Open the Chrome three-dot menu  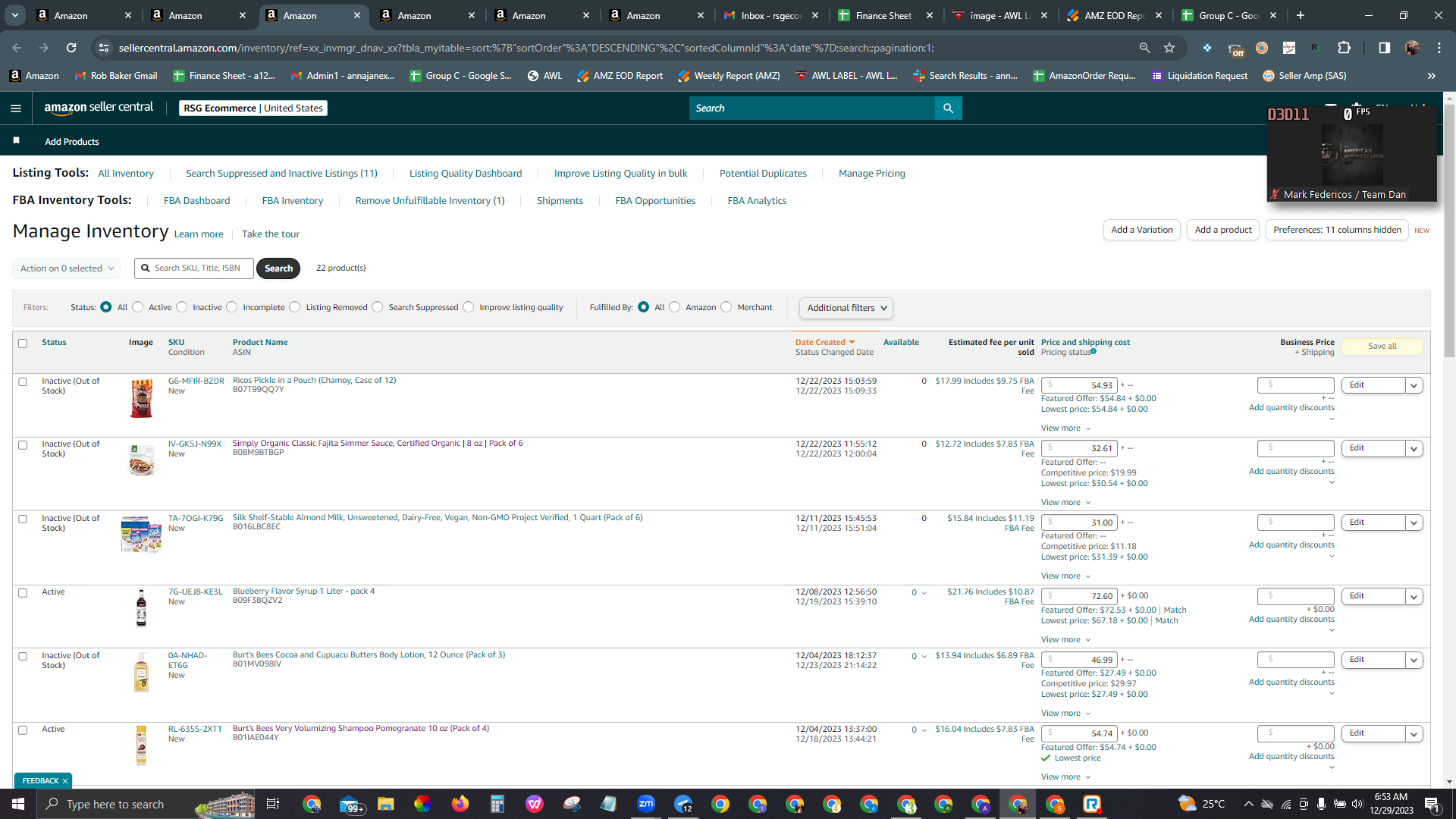point(1439,48)
